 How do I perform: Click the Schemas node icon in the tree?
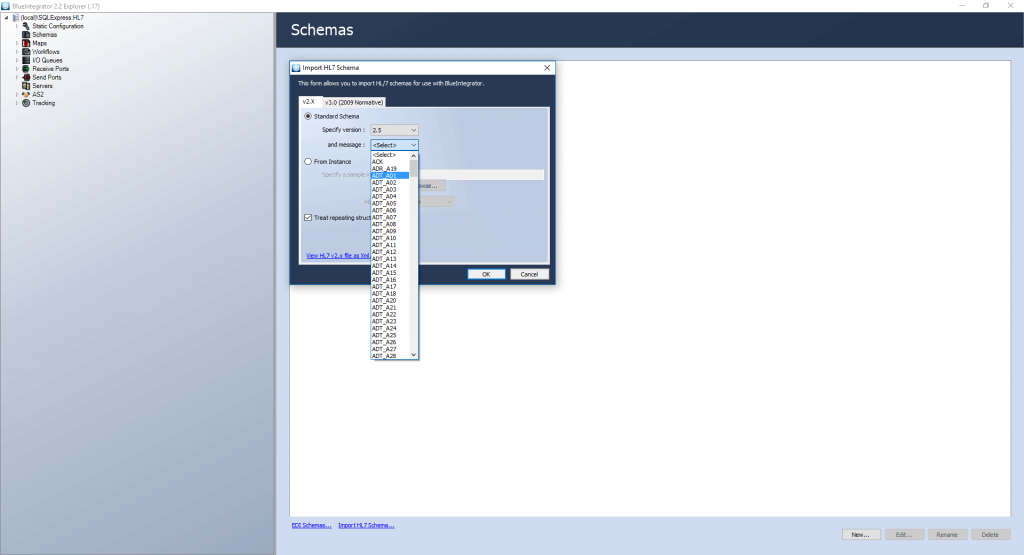coord(26,35)
